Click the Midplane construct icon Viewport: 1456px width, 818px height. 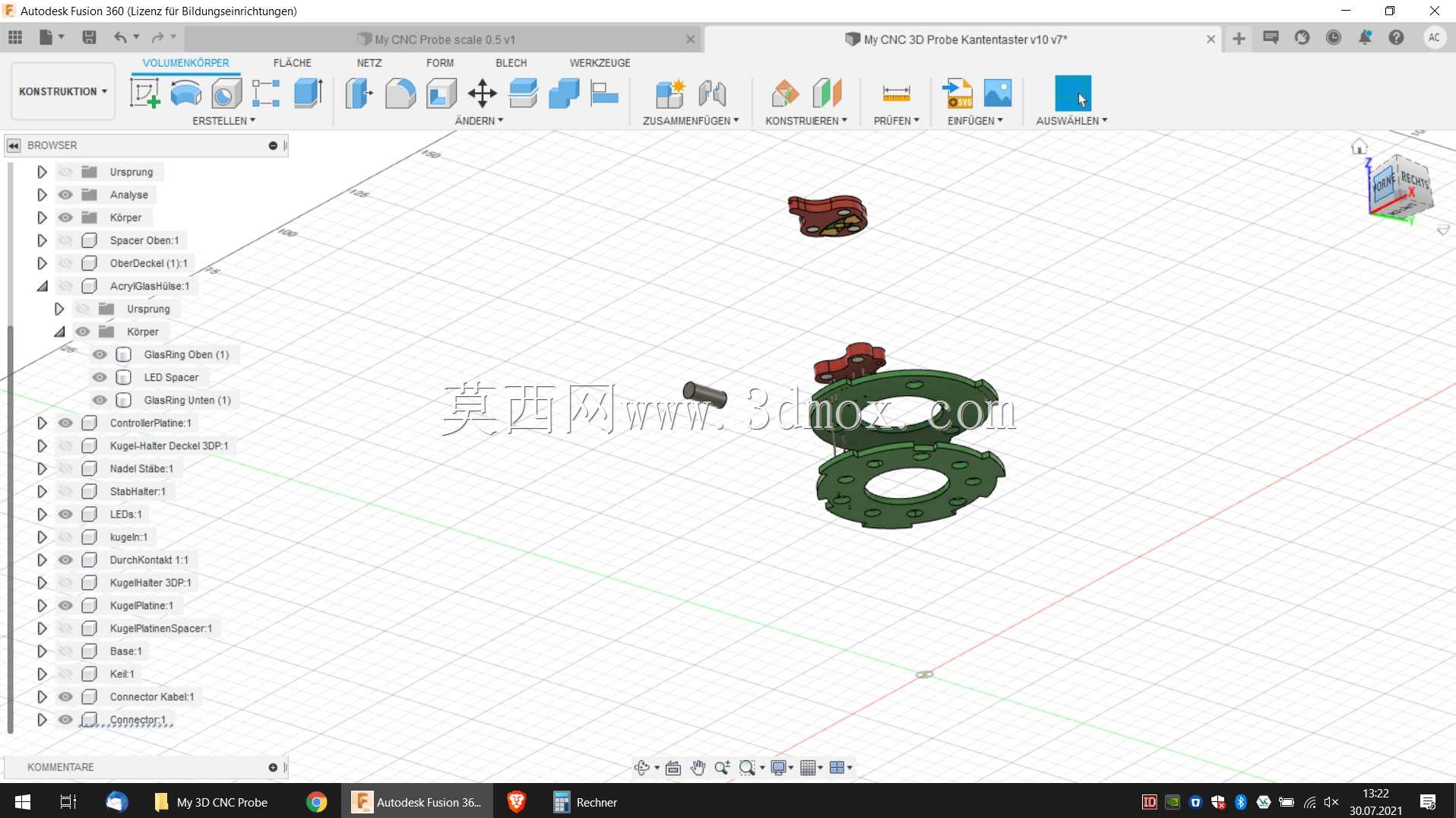pos(827,94)
